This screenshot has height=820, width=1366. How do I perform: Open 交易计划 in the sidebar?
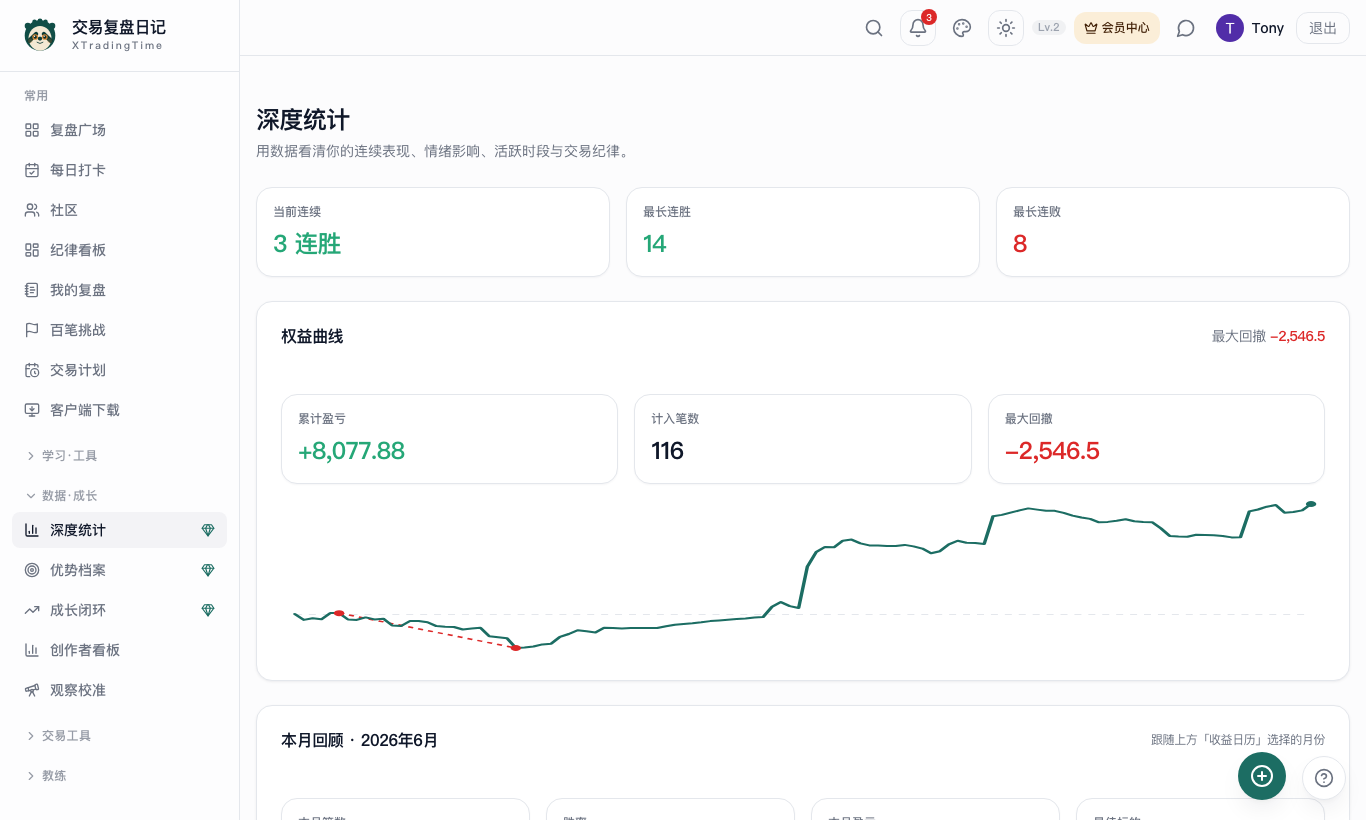point(119,370)
